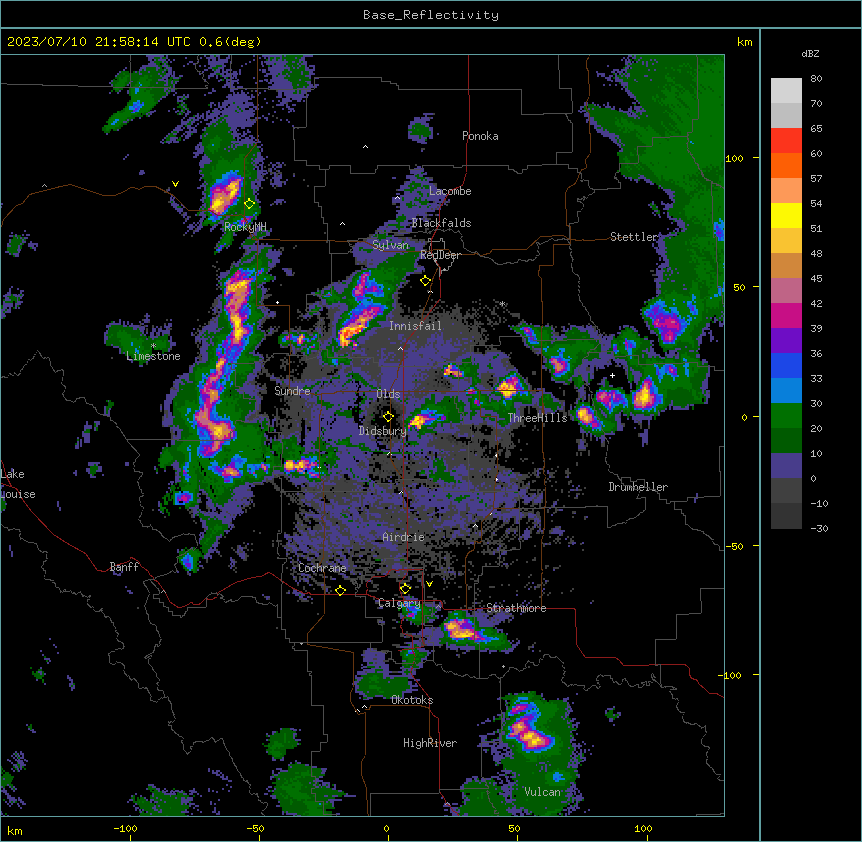
Task: Click the -10 value on the dBZ scale
Action: pos(819,503)
